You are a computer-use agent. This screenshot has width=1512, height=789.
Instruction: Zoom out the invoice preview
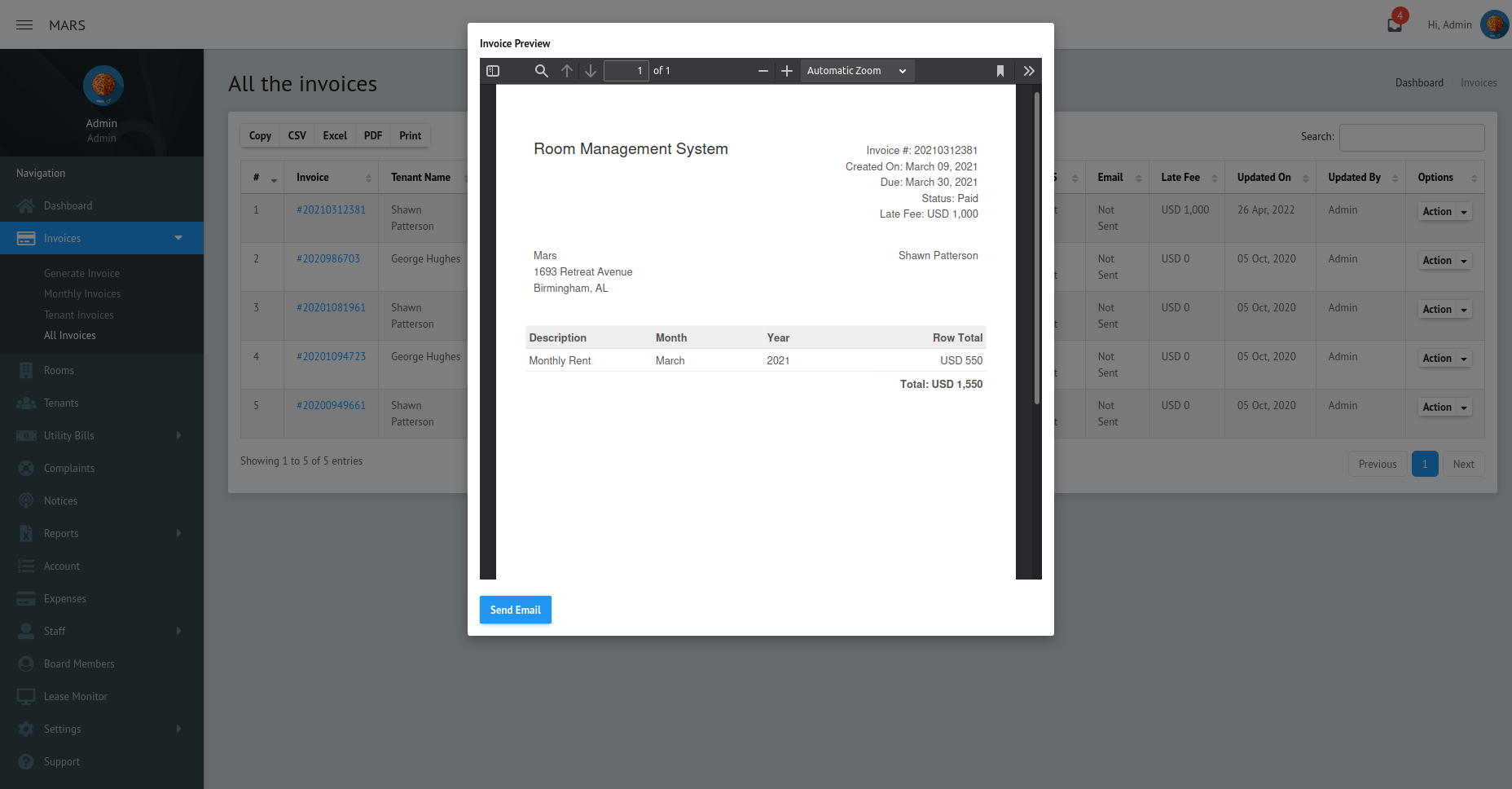coord(763,71)
